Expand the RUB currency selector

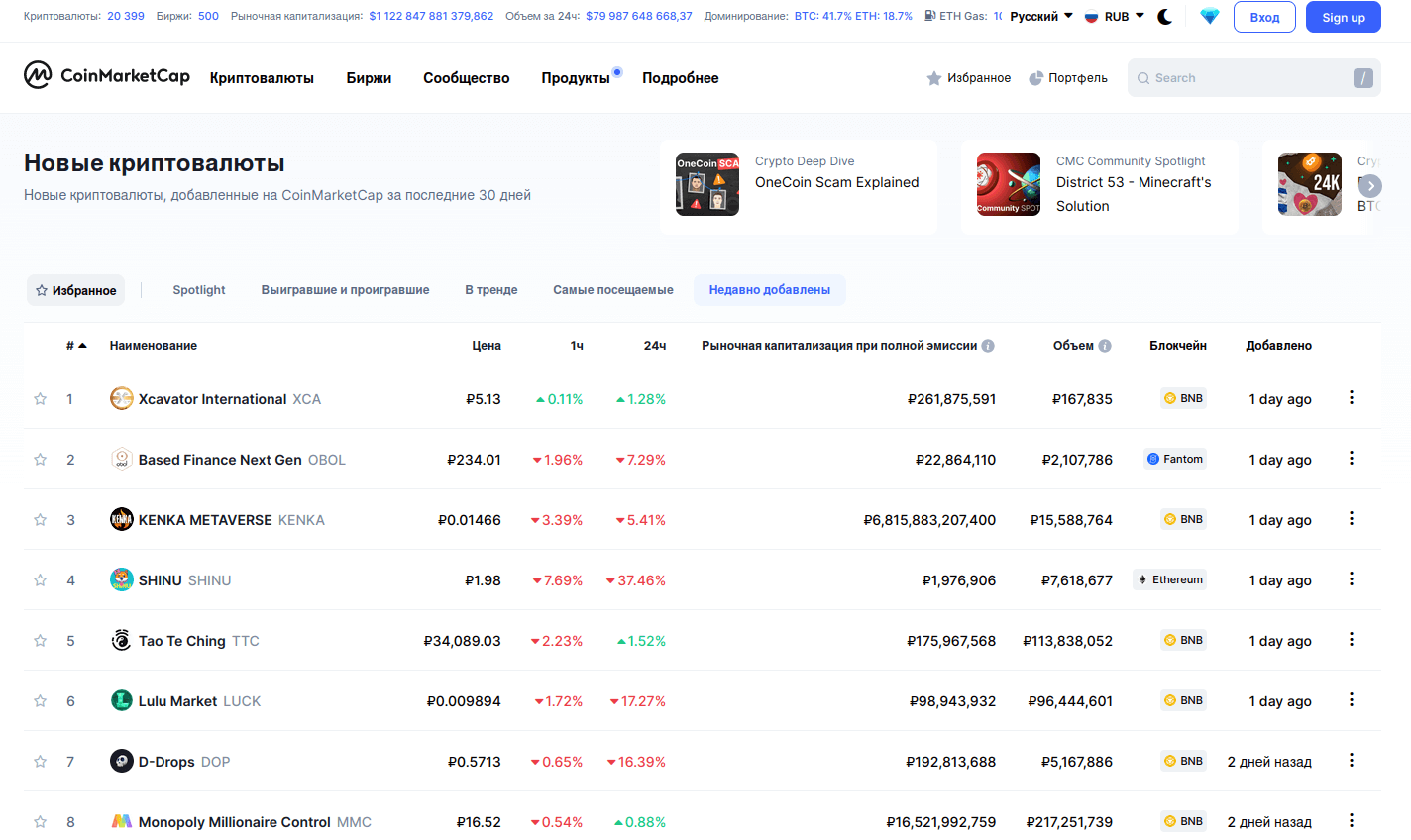coord(1115,17)
